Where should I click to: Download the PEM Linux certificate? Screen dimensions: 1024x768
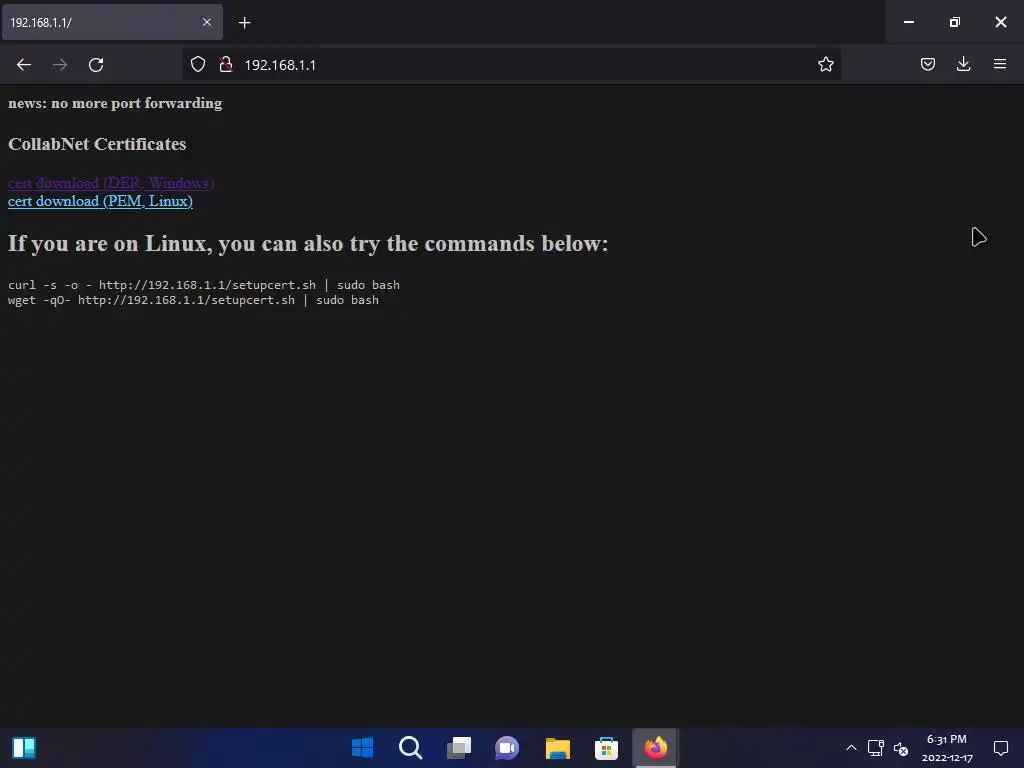101,201
